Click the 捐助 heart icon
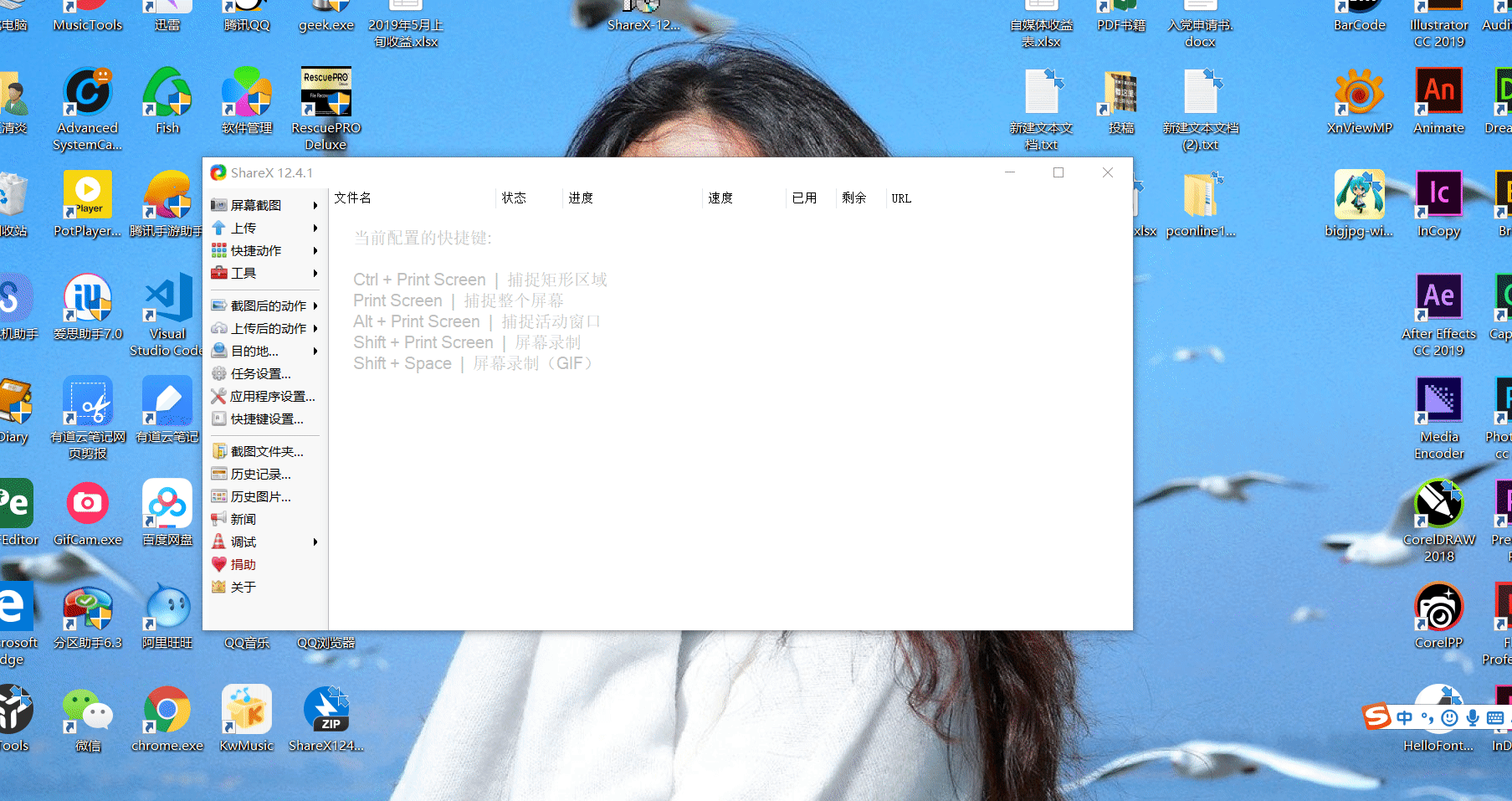Viewport: 1512px width, 801px height. (x=219, y=564)
